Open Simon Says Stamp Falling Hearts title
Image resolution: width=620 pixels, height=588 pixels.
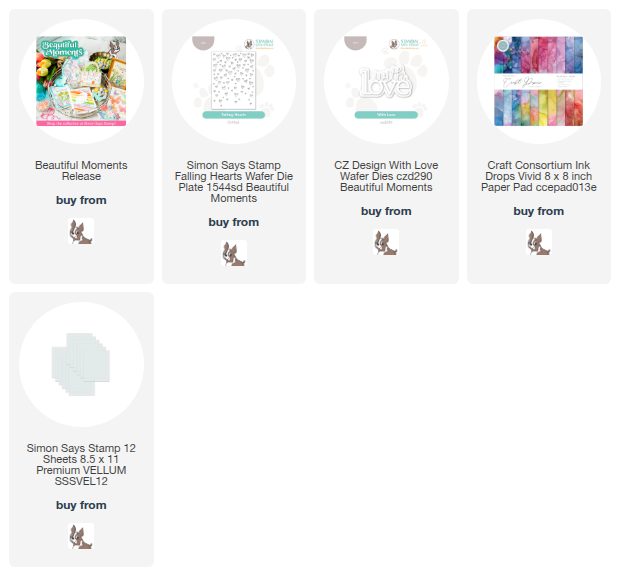click(234, 182)
